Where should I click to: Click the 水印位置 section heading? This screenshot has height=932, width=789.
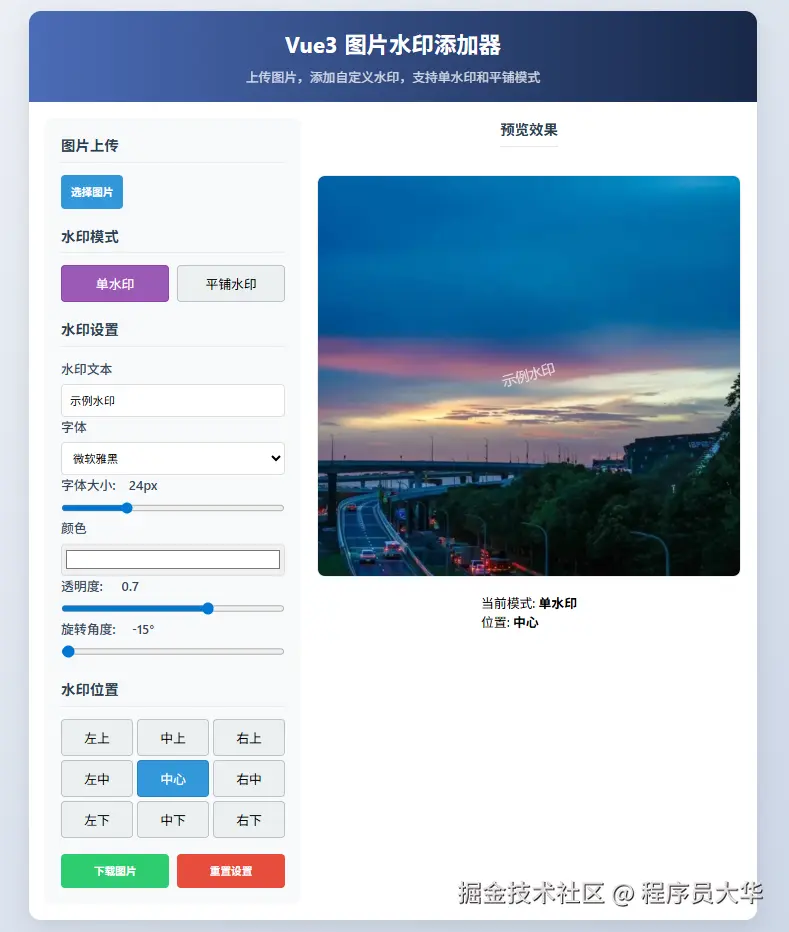pos(90,689)
